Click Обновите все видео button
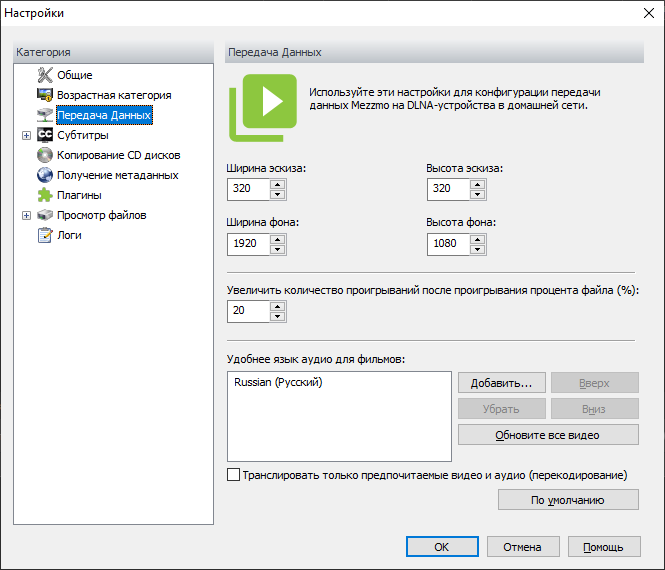Screen dimensions: 665x570 [x=547, y=435]
